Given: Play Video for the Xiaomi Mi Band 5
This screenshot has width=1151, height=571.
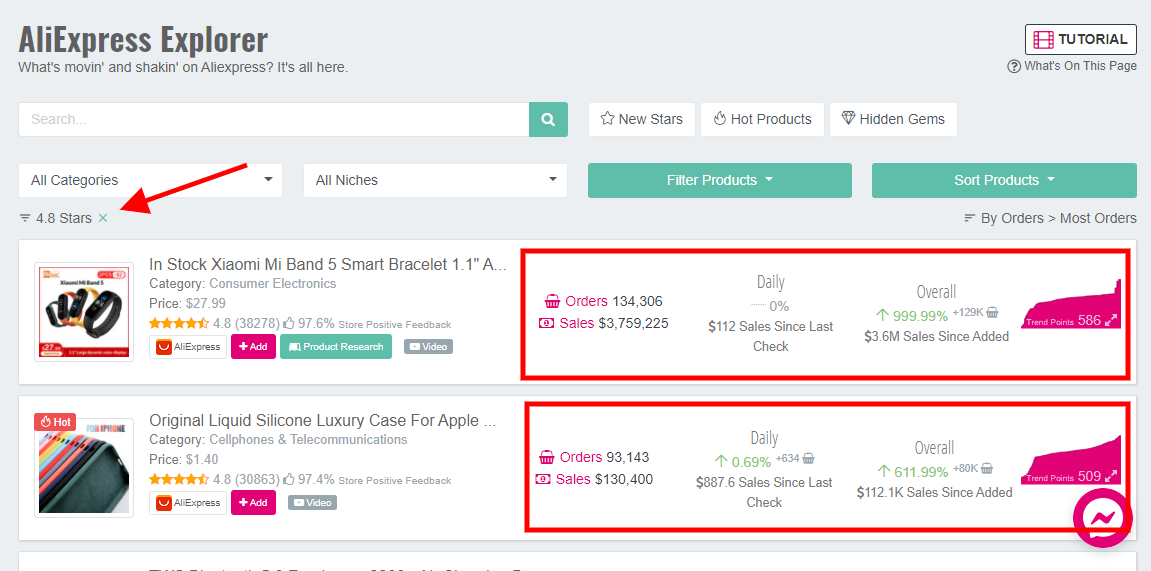Looking at the screenshot, I should pos(428,347).
